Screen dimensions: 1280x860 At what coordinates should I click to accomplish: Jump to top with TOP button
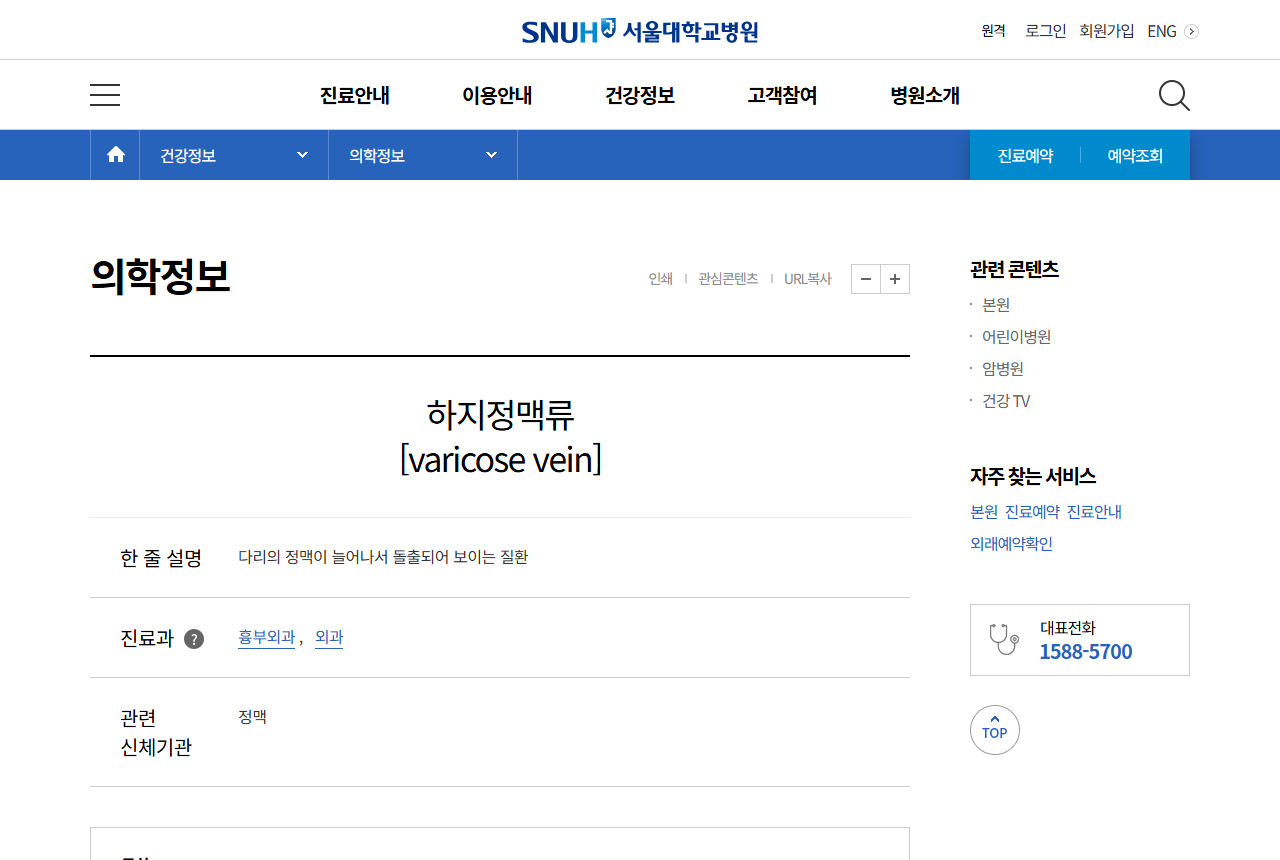(995, 730)
